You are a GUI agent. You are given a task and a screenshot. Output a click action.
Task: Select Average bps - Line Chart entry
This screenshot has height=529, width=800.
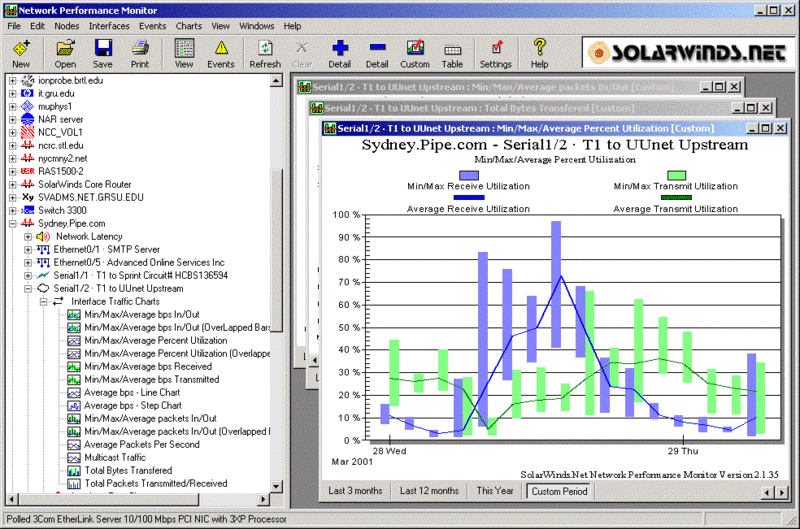(132, 393)
